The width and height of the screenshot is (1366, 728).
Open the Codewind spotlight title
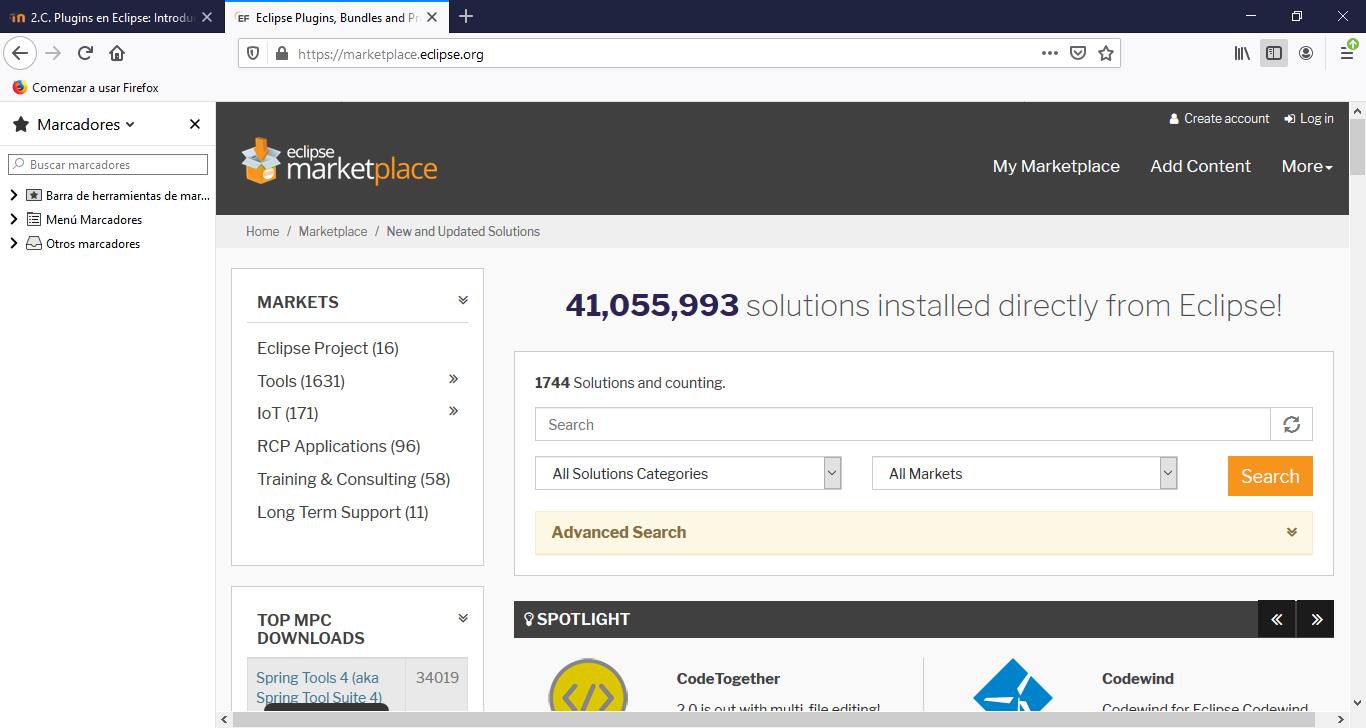pyautogui.click(x=1138, y=679)
